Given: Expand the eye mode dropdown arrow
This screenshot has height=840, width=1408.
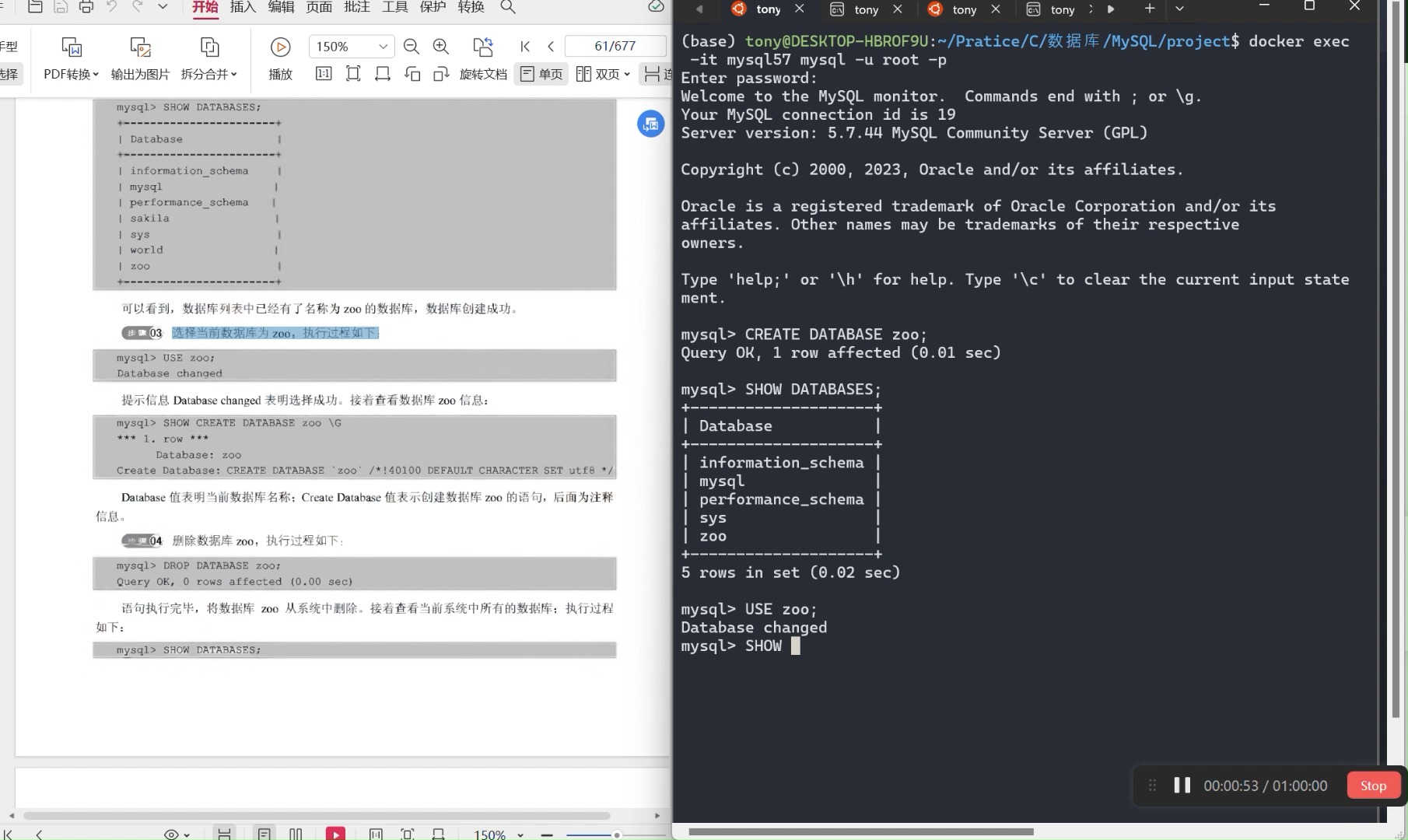Looking at the screenshot, I should coord(187,835).
